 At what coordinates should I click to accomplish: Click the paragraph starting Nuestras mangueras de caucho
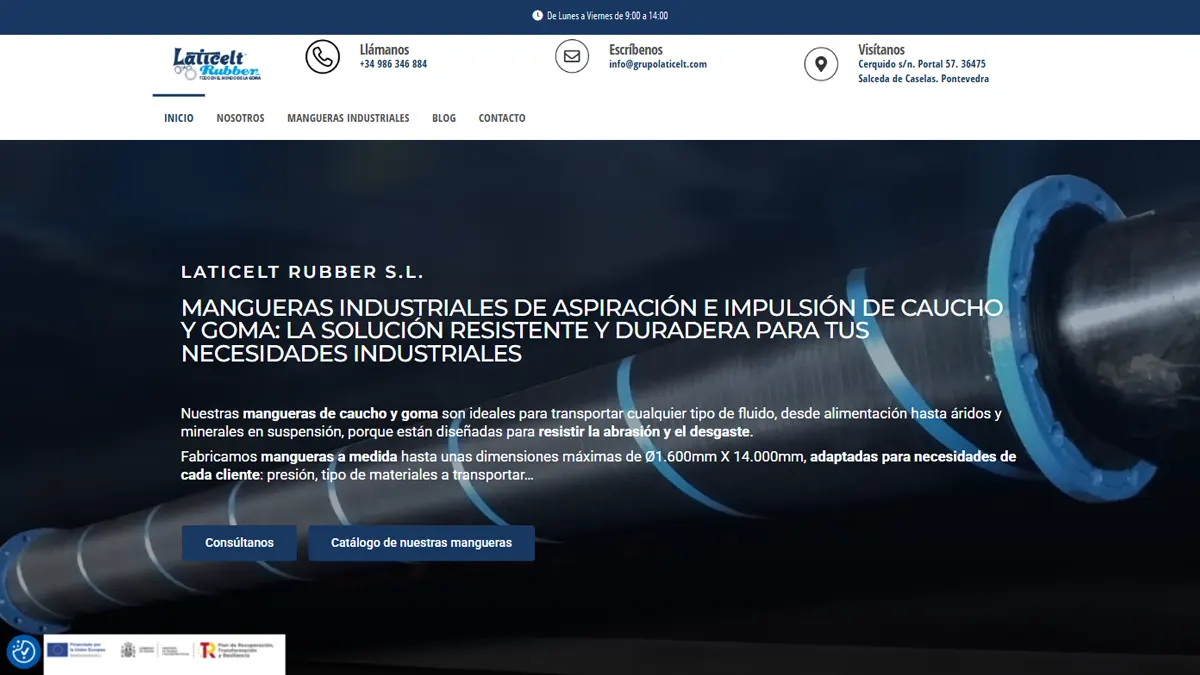tap(591, 423)
